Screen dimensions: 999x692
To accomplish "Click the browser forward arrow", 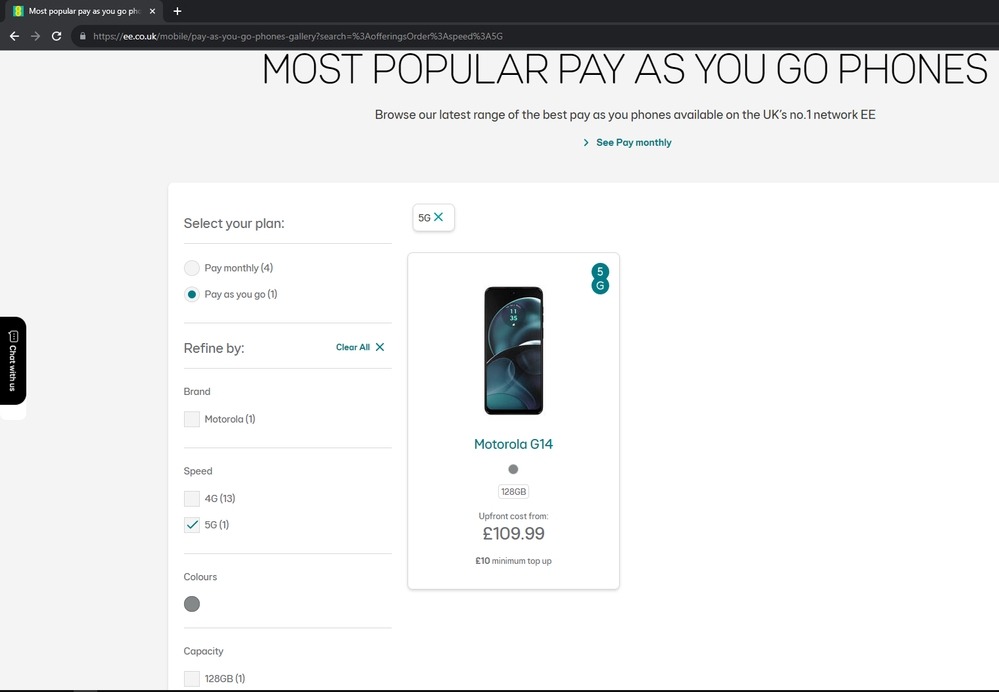I will [x=36, y=36].
